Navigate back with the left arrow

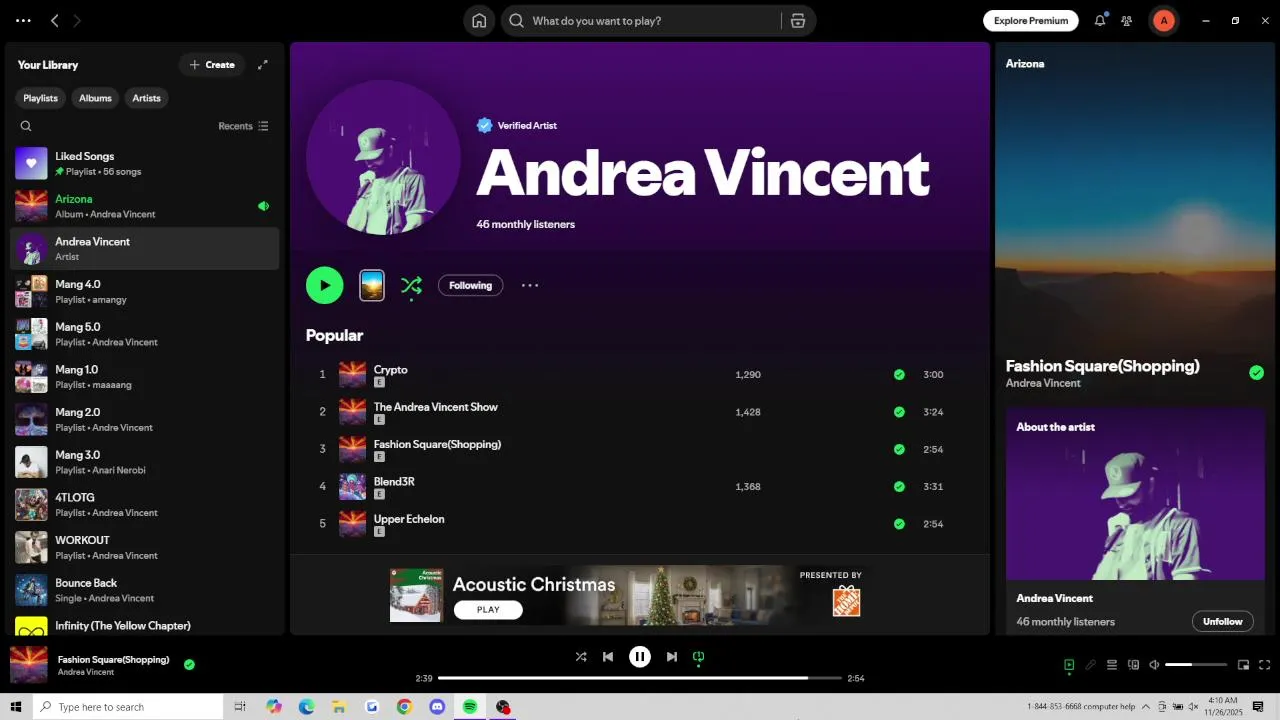(x=55, y=20)
